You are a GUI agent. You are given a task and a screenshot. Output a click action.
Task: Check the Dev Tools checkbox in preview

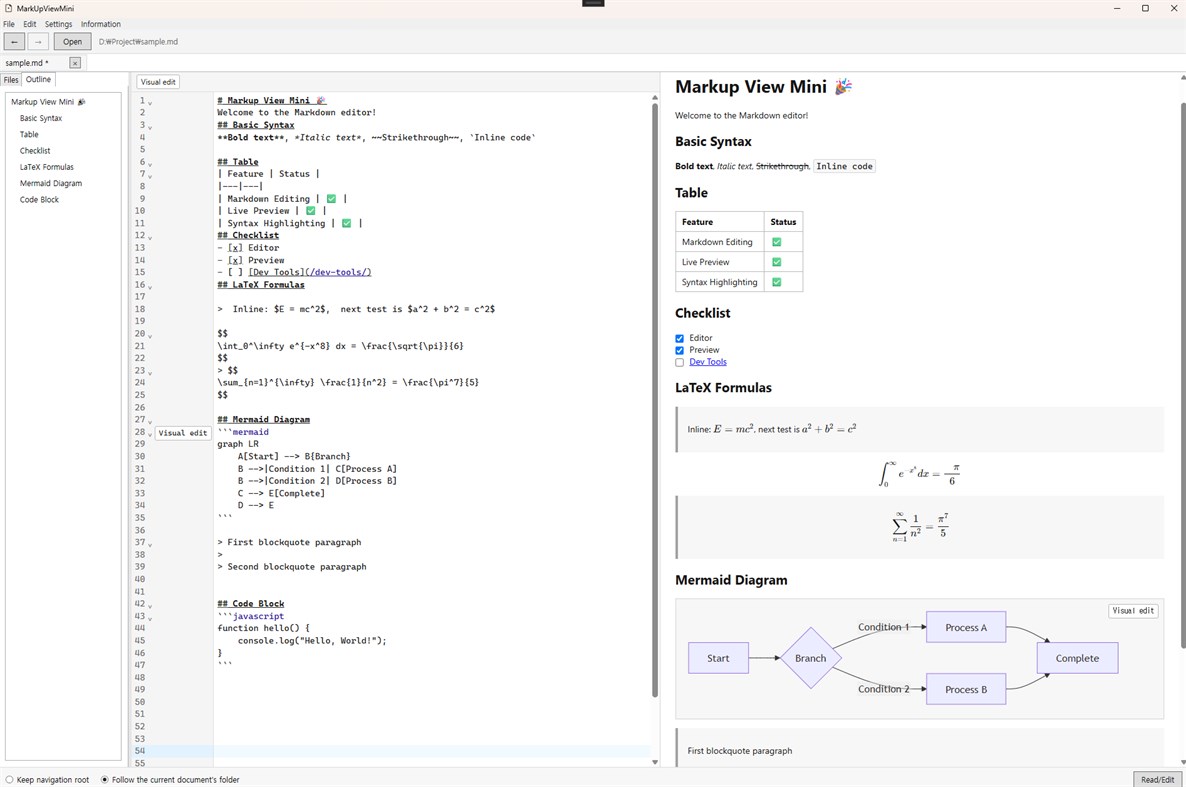point(679,362)
